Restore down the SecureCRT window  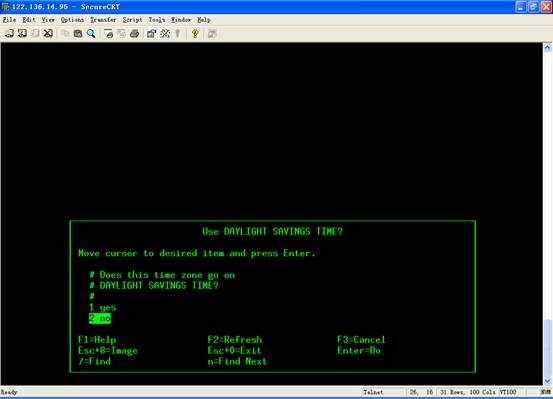[533, 7]
